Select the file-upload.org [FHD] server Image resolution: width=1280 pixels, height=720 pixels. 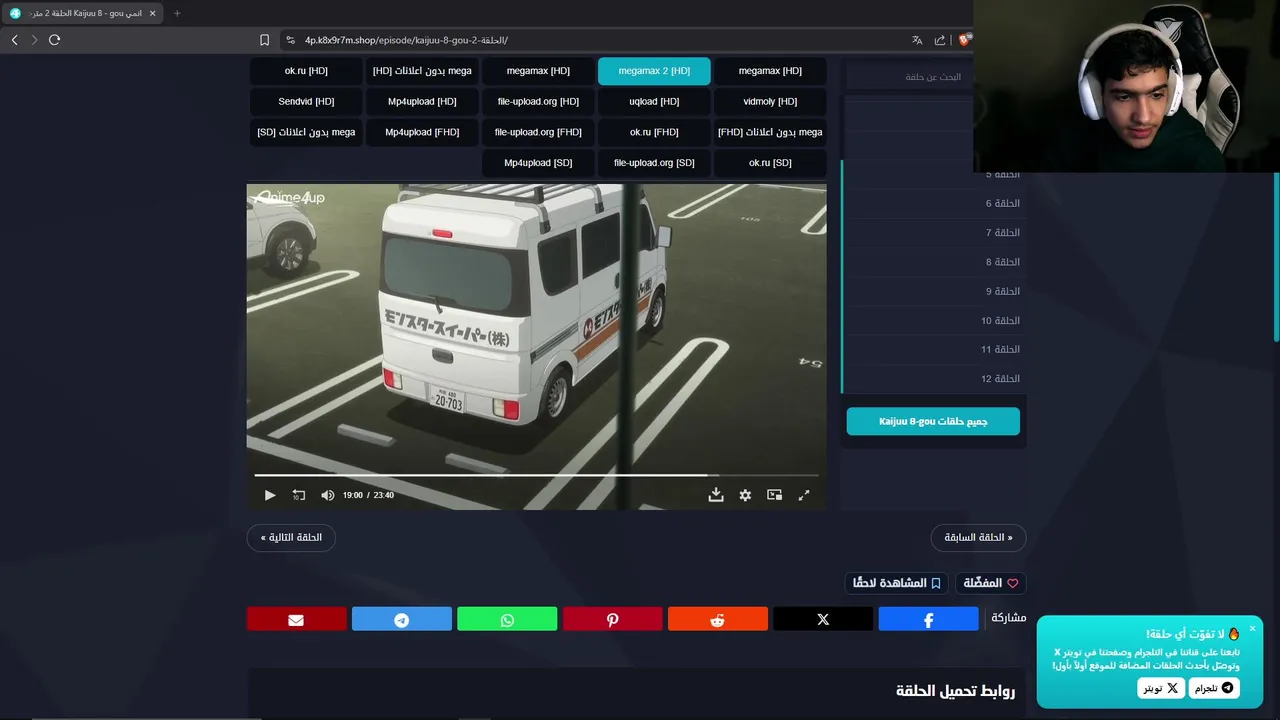coord(538,132)
